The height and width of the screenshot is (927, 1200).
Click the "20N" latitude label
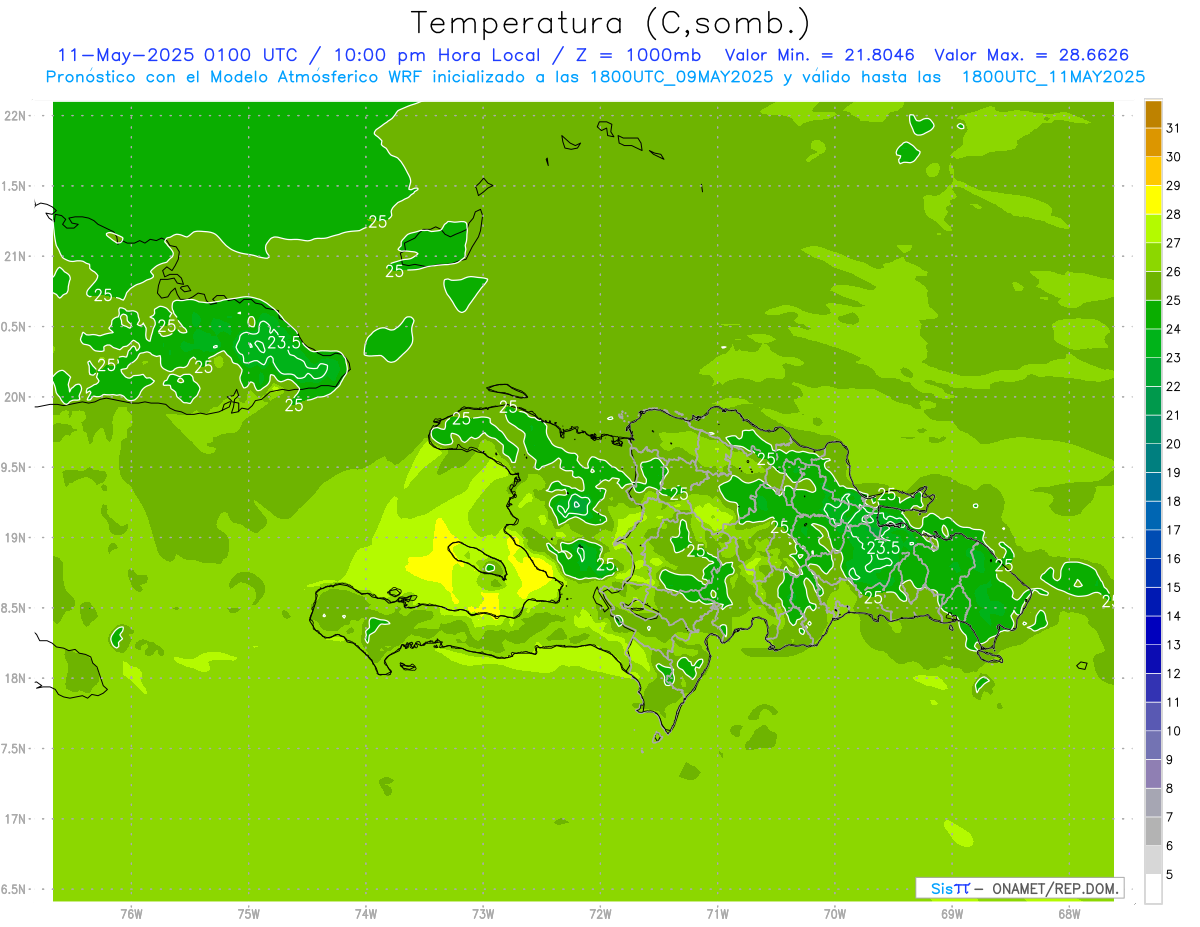point(16,397)
